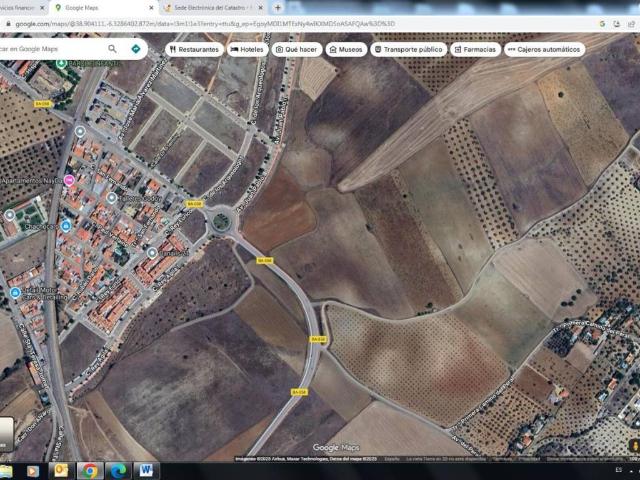Show Farmacias on the map

pyautogui.click(x=476, y=49)
